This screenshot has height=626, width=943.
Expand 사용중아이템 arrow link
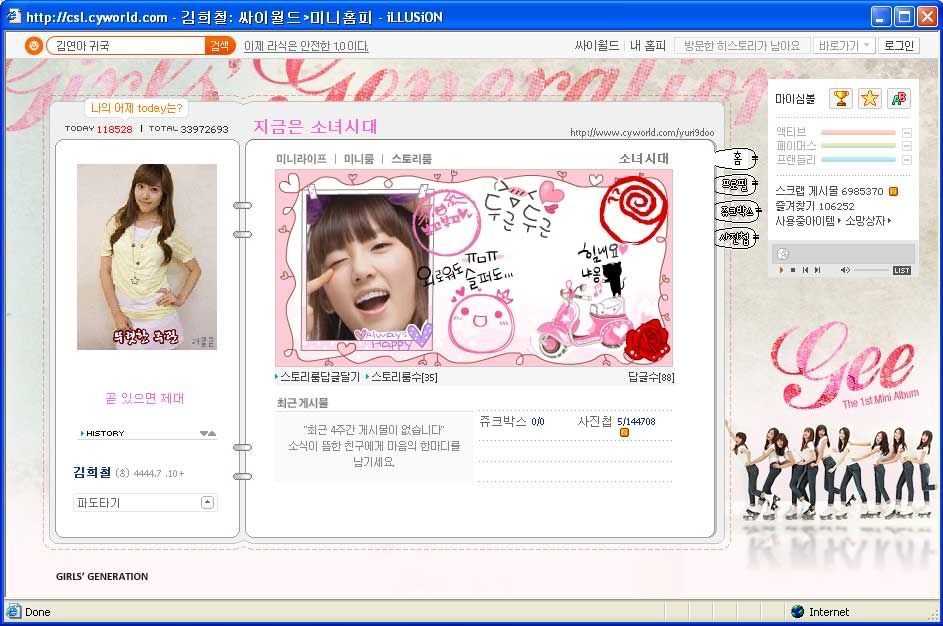[x=808, y=221]
